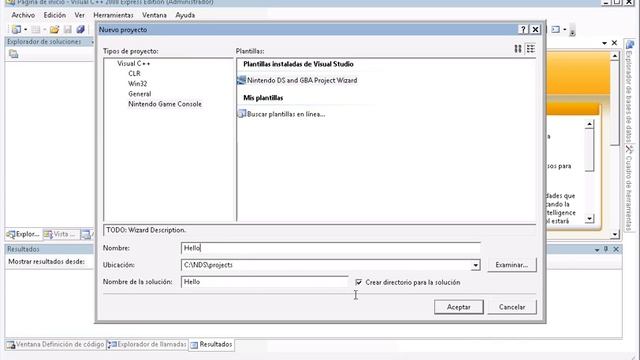This screenshot has height=360, width=640.
Task: Click the window icon on the right toolbar
Action: coord(556,29)
